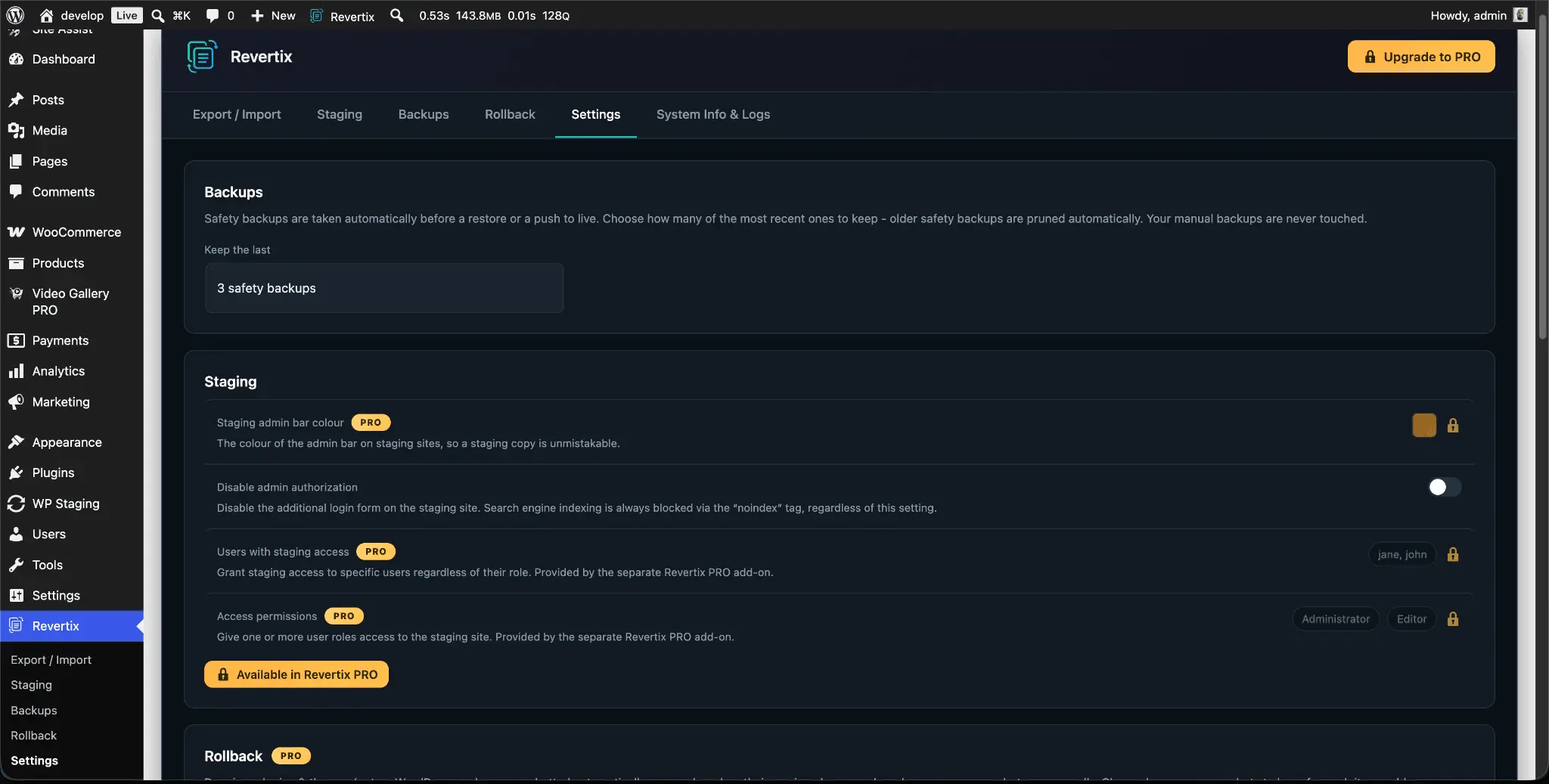Open Analytics in the sidebar
The height and width of the screenshot is (784, 1549).
72,371
